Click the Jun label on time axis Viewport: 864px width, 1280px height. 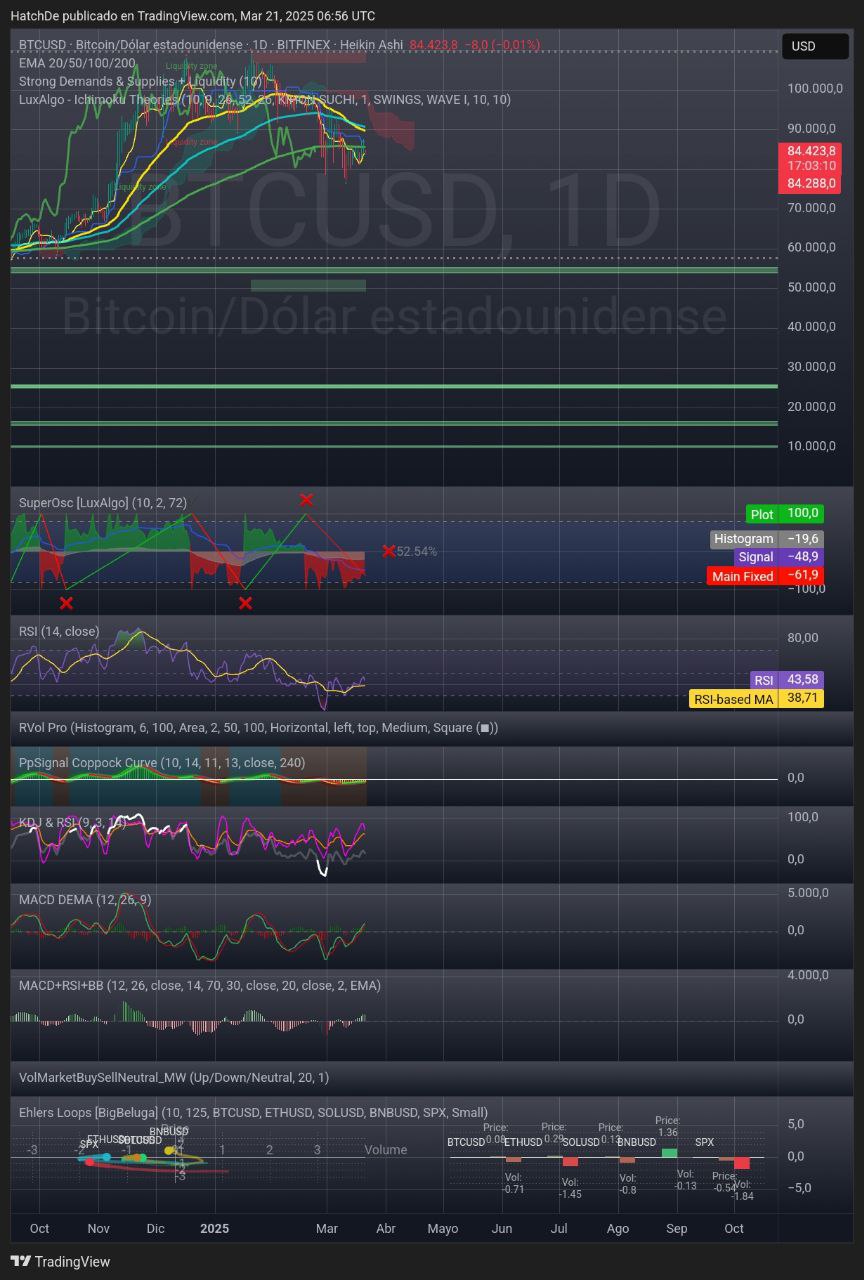point(502,1228)
